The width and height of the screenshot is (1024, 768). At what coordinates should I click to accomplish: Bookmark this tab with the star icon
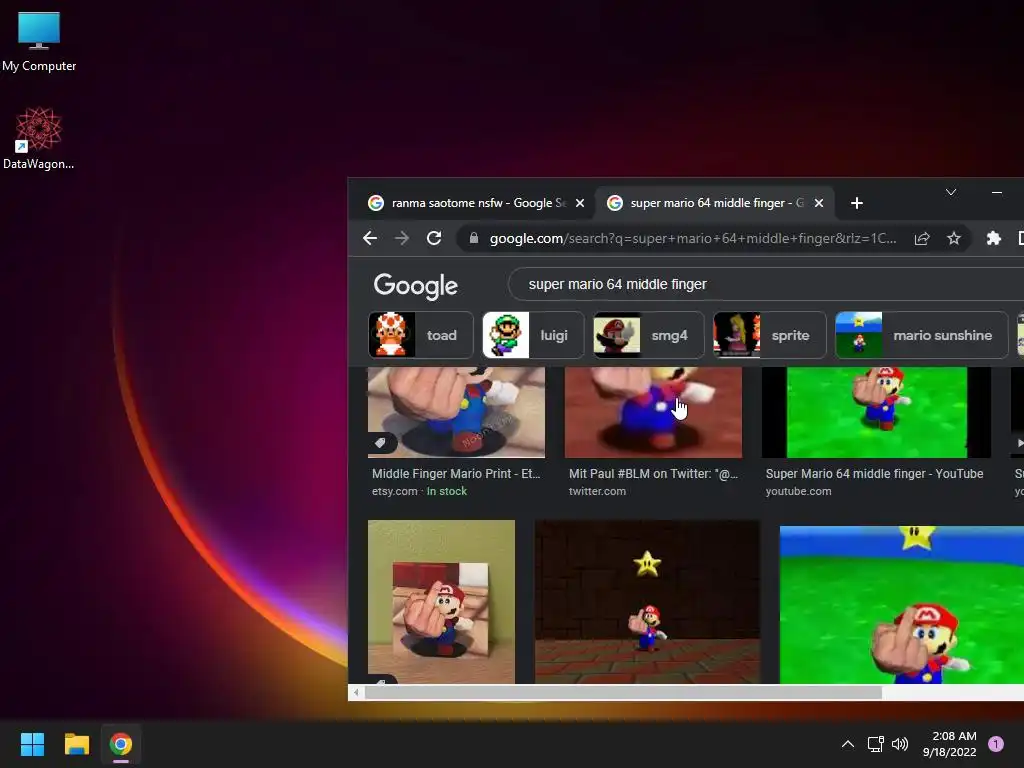click(x=953, y=238)
